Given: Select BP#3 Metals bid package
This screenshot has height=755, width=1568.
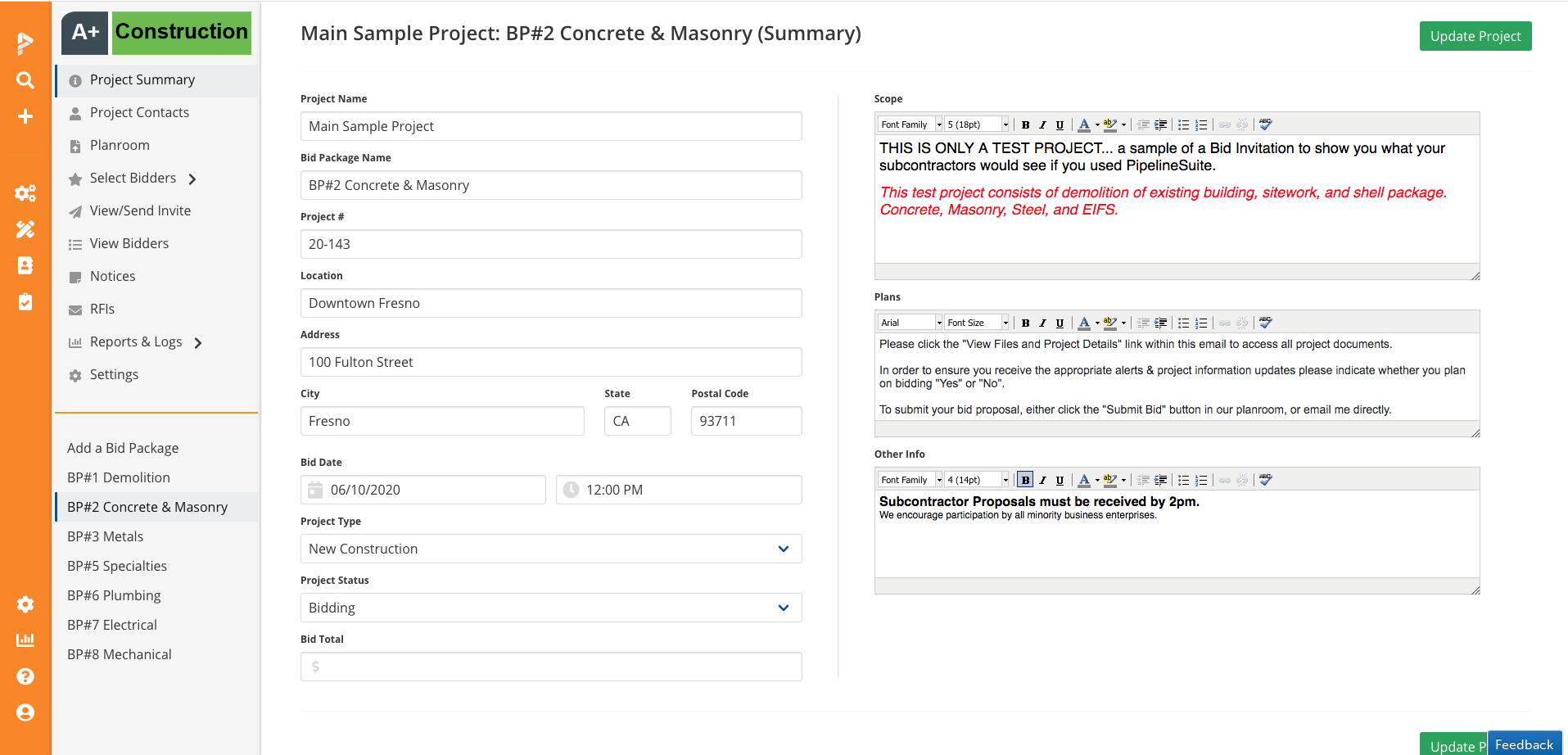Looking at the screenshot, I should point(106,536).
